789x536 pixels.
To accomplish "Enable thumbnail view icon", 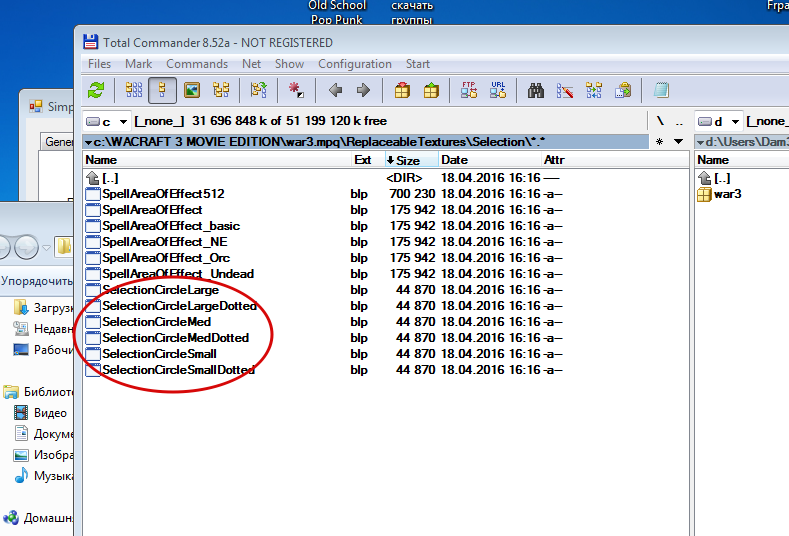I will pyautogui.click(x=192, y=91).
